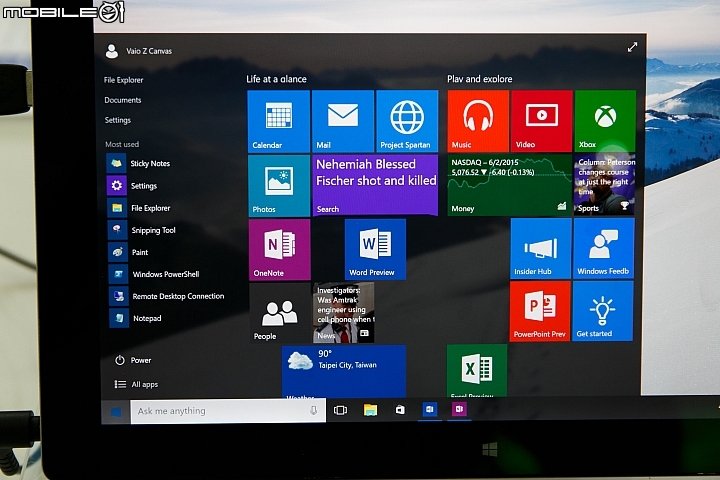Open the Mail tile
This screenshot has height=480, width=720.
[x=343, y=121]
